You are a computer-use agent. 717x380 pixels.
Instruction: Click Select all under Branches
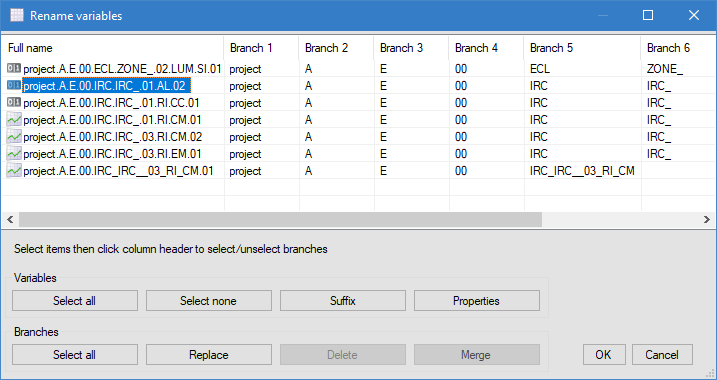(75, 355)
